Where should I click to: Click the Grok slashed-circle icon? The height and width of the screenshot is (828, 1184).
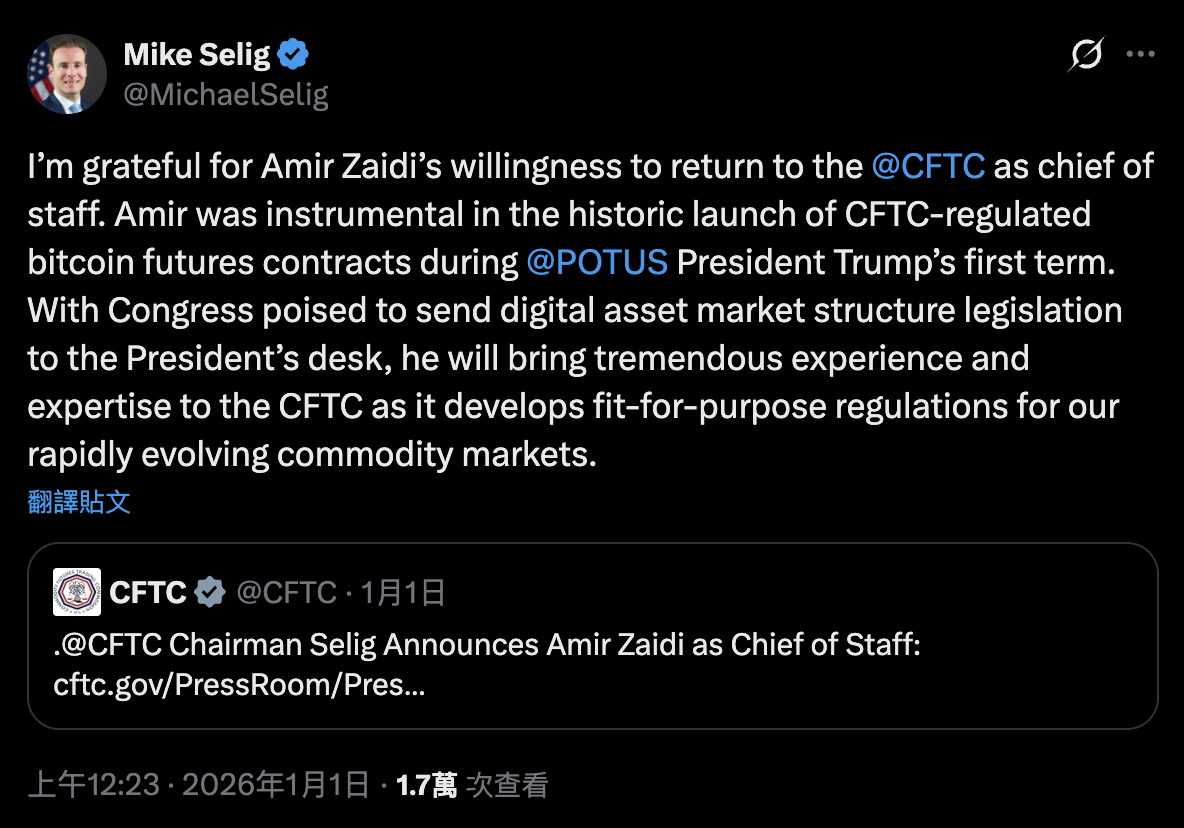click(1085, 55)
